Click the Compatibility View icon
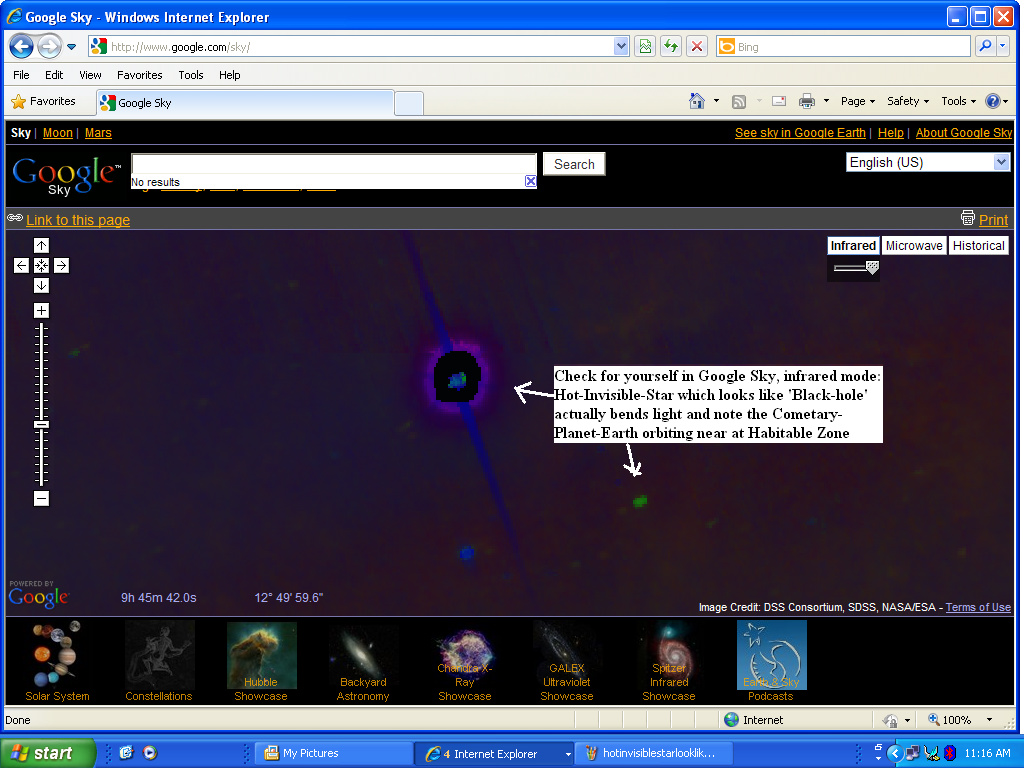Viewport: 1024px width, 768px height. pos(645,46)
